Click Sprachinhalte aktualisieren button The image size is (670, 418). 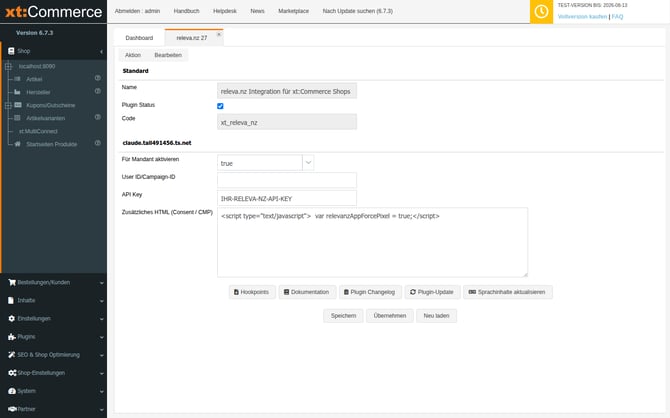pyautogui.click(x=508, y=292)
